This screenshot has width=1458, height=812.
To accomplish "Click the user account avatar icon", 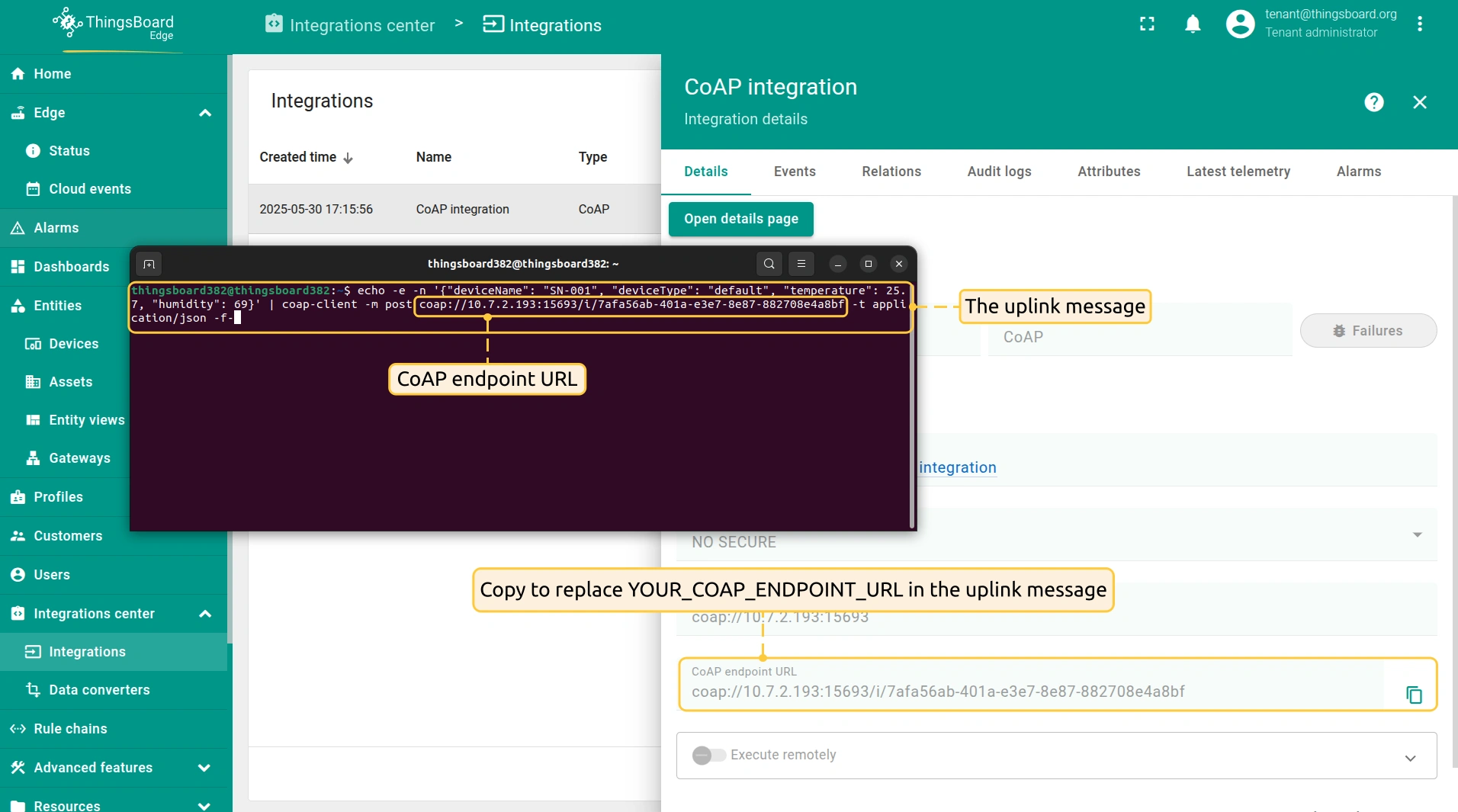I will (x=1240, y=24).
